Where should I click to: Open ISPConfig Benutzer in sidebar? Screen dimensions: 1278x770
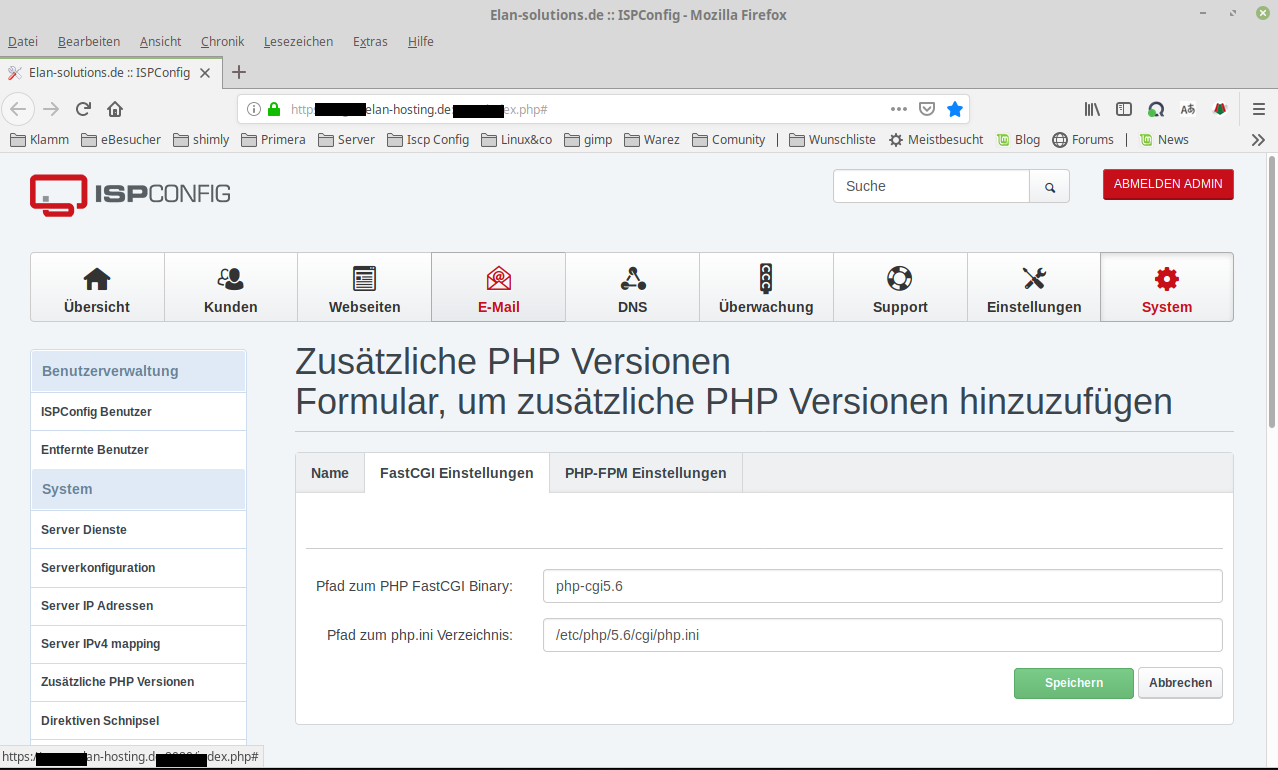pos(138,412)
